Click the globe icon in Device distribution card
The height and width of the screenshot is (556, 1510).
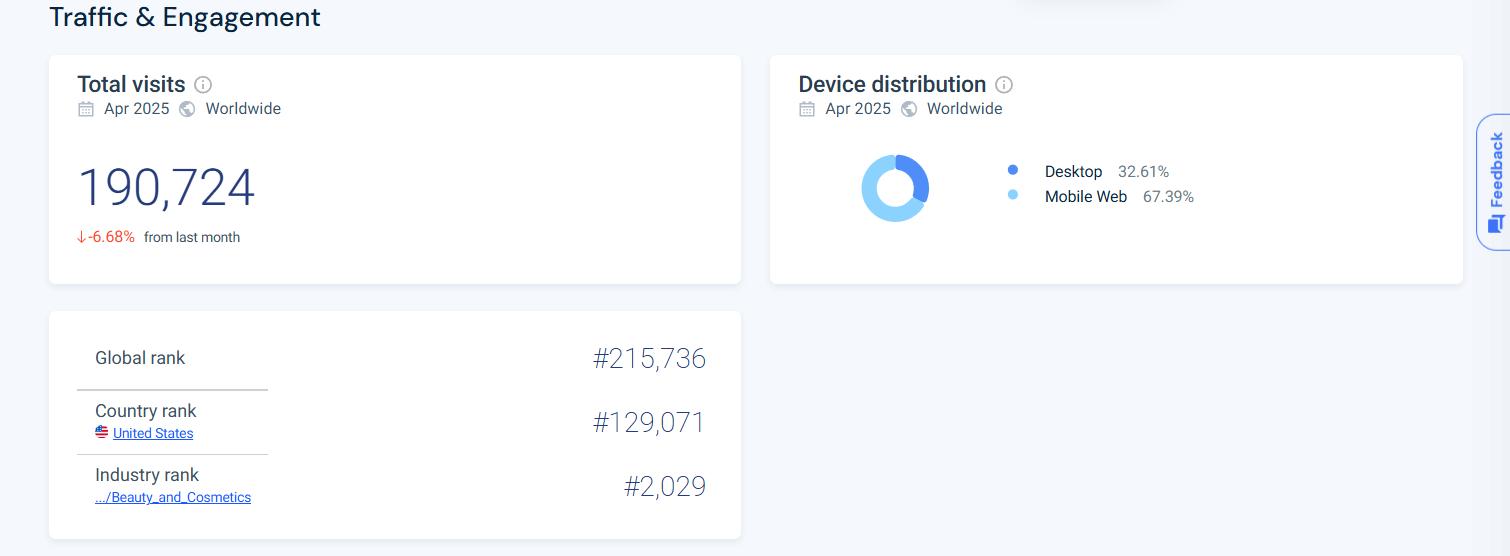(x=908, y=109)
